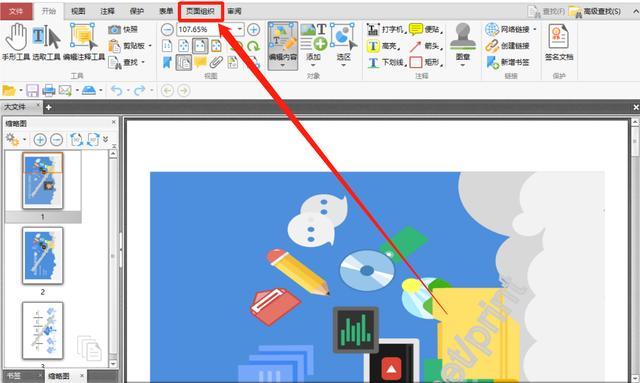Toggle thumbnails pane icon in view group
Viewport: 640px width, 383px height.
[184, 62]
